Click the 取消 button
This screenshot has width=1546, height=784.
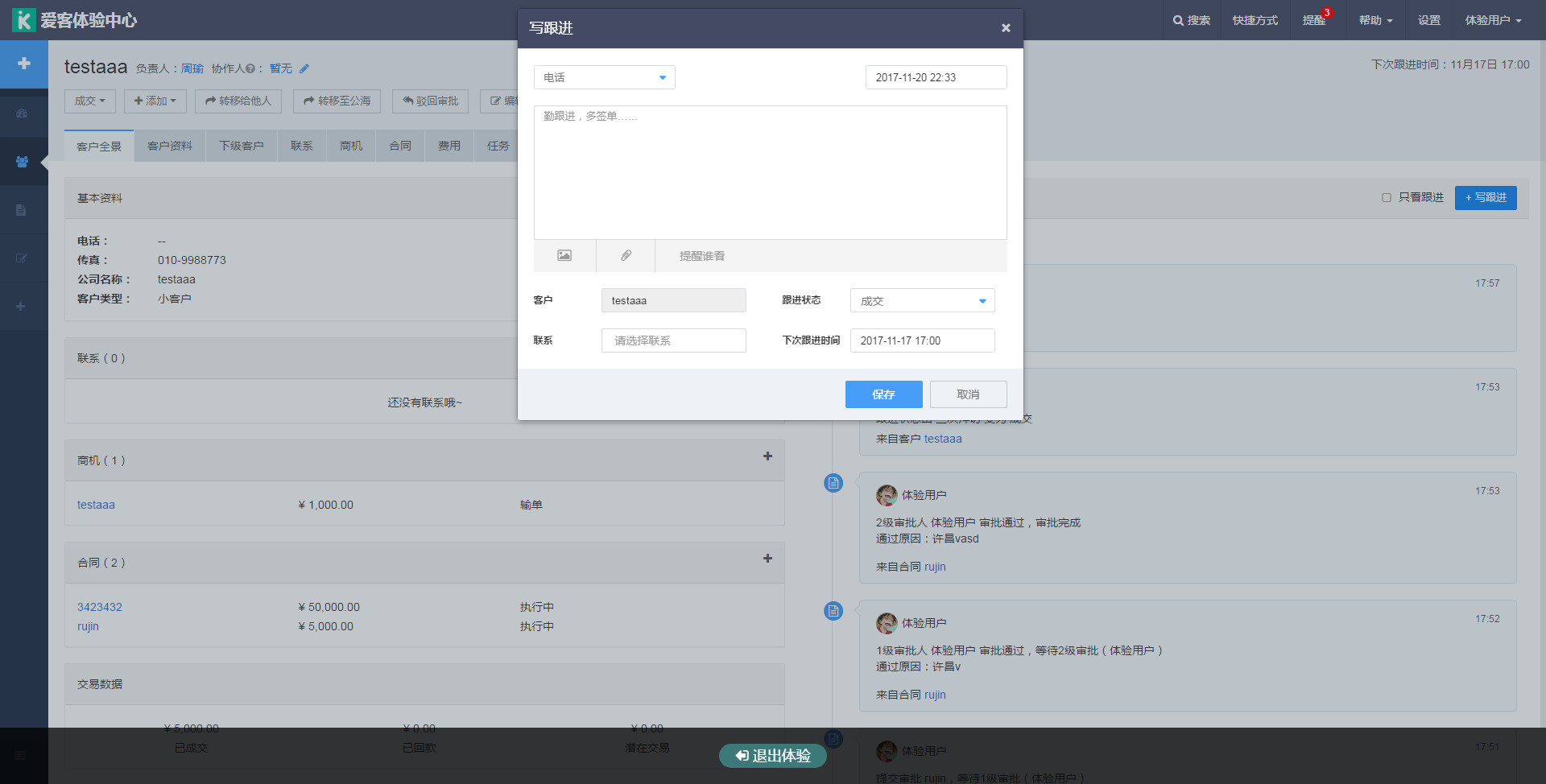[x=968, y=394]
